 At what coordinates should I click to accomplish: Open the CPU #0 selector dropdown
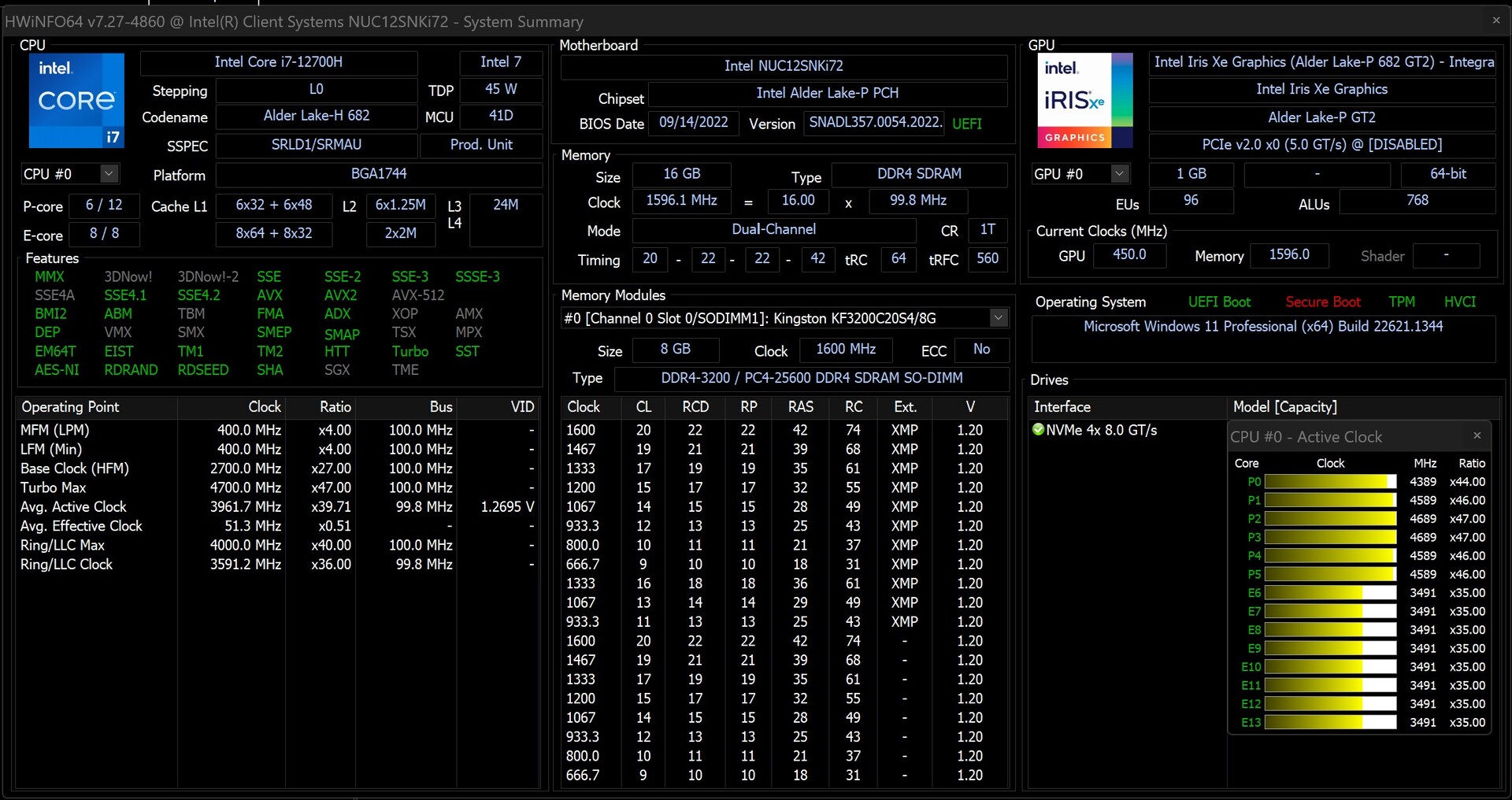pyautogui.click(x=109, y=173)
